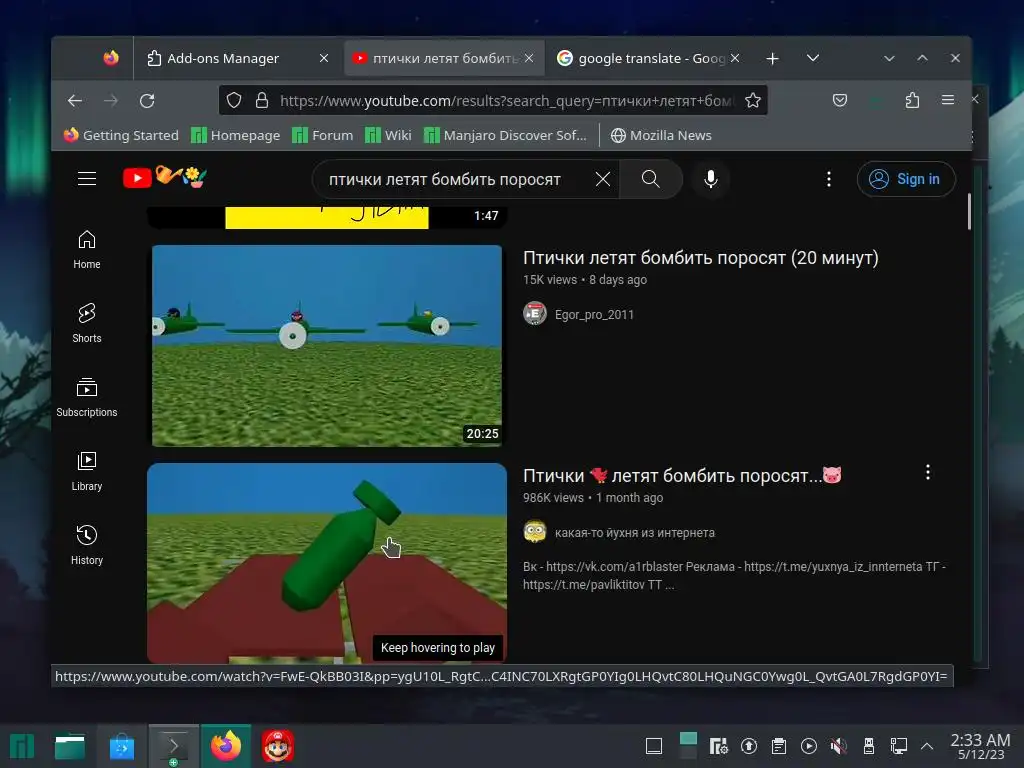
Task: Open the 1:47 yellow video thumbnail
Action: coord(327,217)
